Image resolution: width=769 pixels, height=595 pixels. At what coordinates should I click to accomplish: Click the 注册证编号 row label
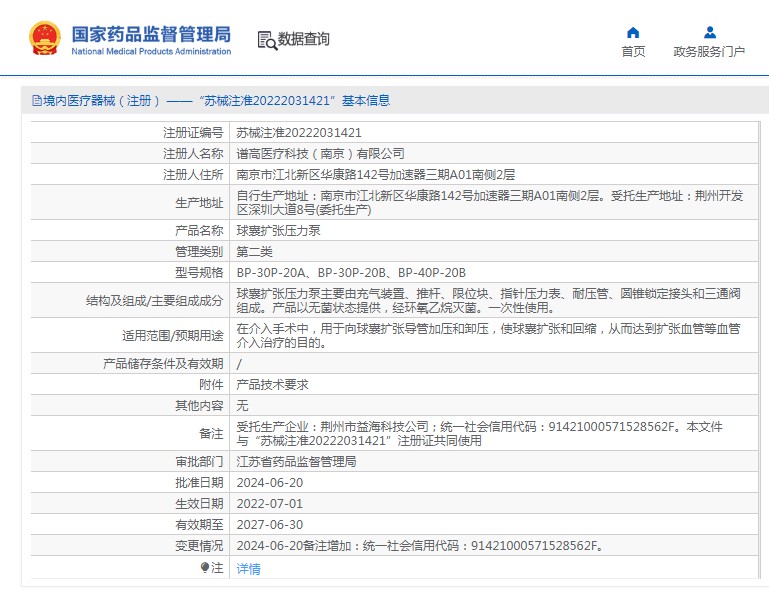tap(193, 133)
